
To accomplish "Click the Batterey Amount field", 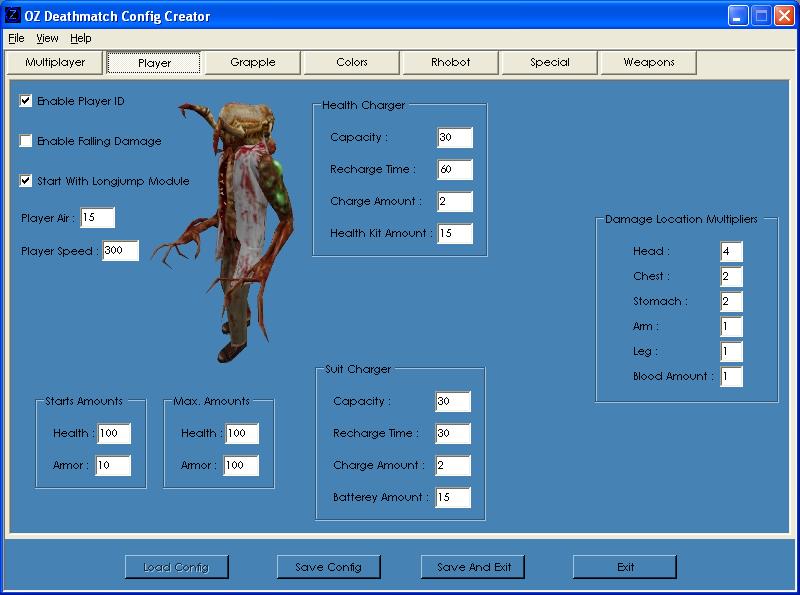I will tap(453, 498).
